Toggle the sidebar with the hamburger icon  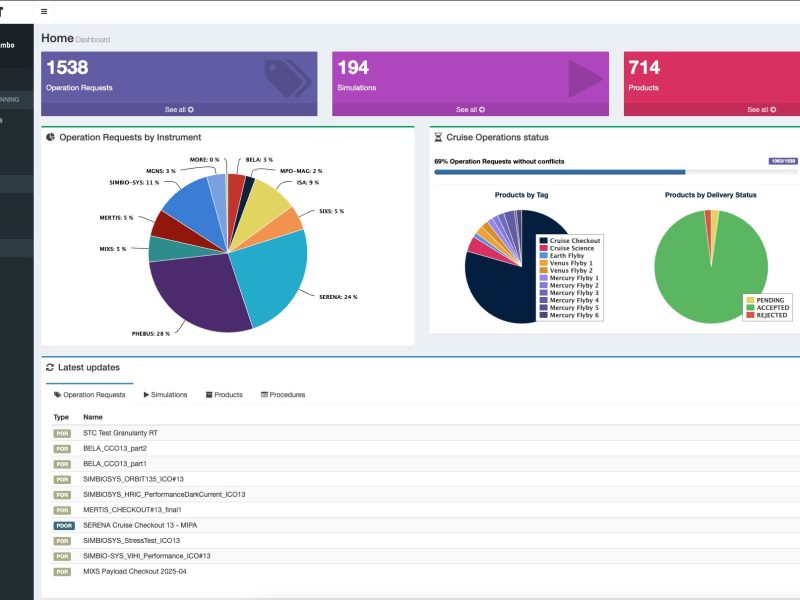point(44,11)
